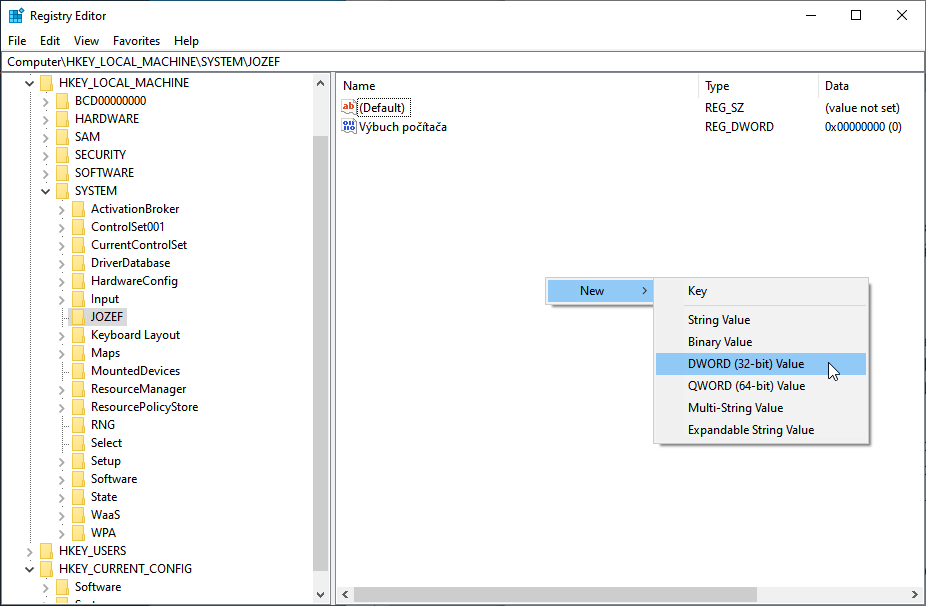The width and height of the screenshot is (926, 606).
Task: Choose DWORD (32-bit) Value from submenu
Action: pos(745,364)
